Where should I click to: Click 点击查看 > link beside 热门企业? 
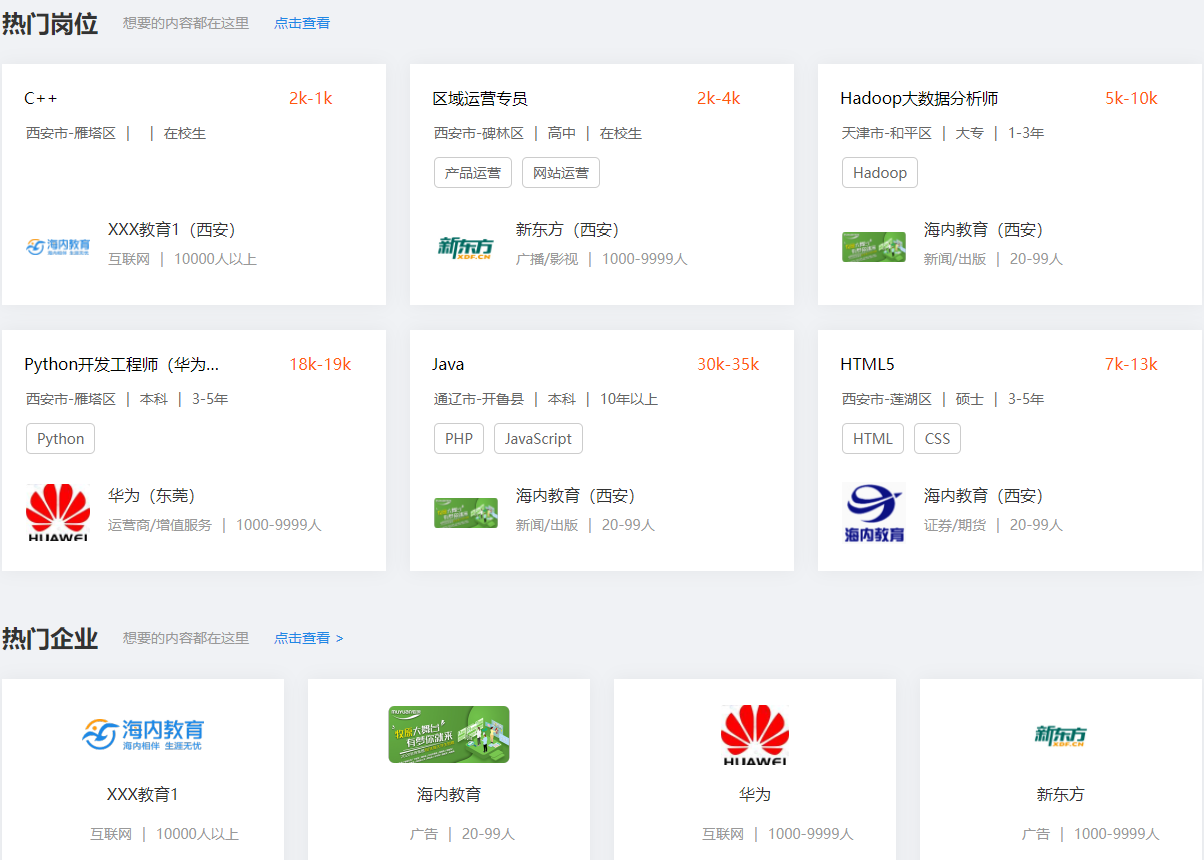click(x=308, y=638)
